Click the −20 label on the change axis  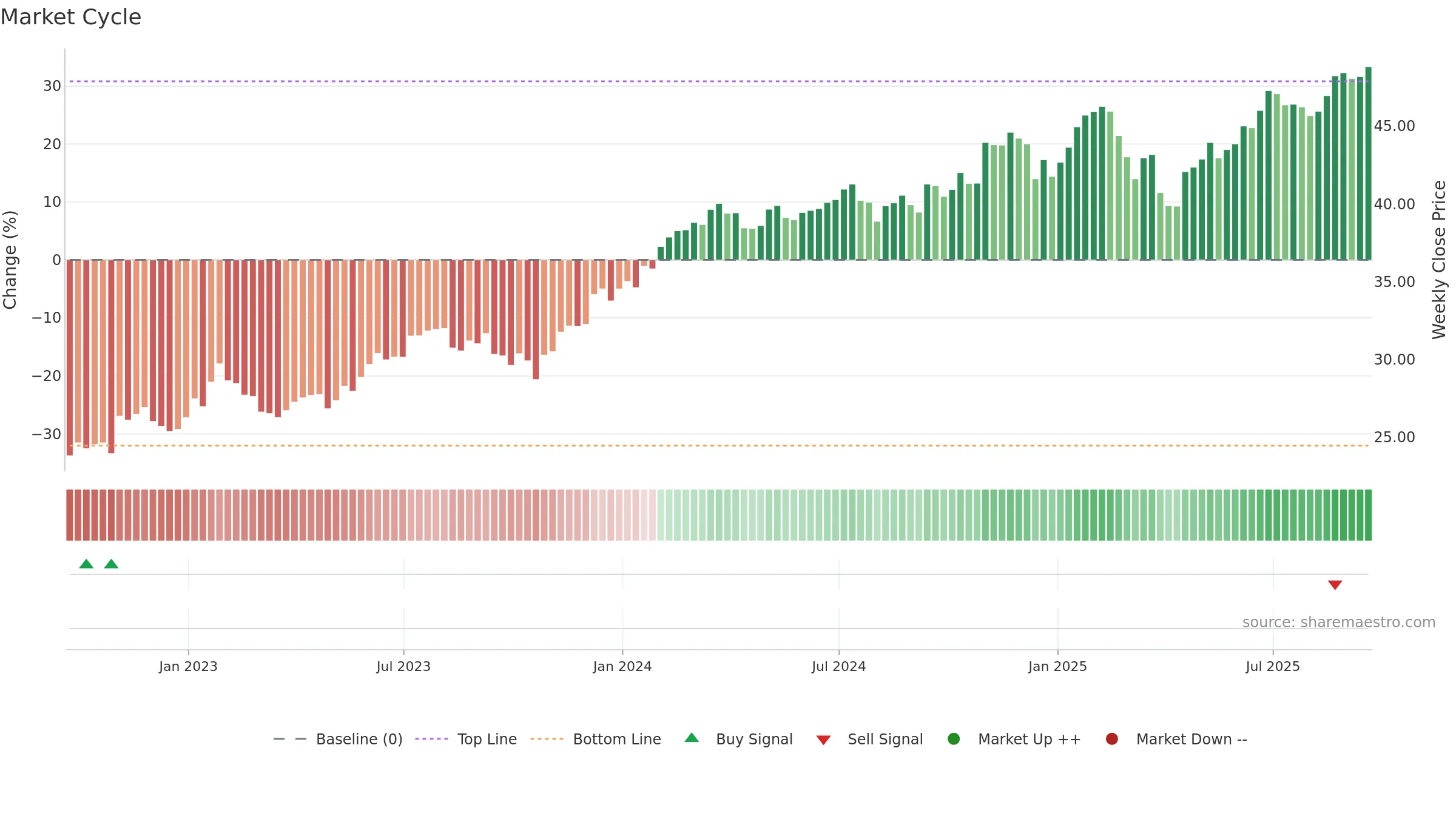point(46,376)
